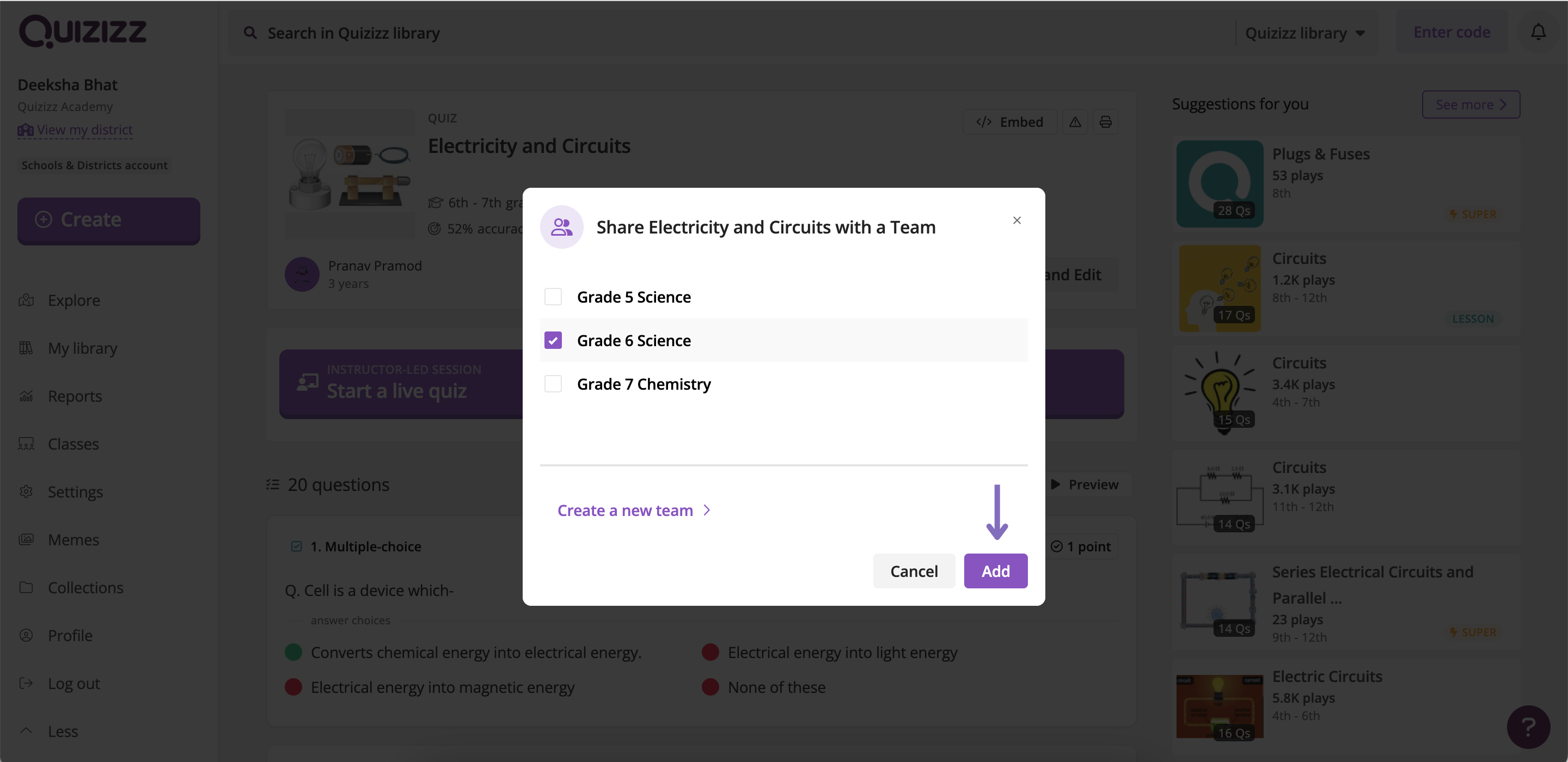The image size is (1568, 762).
Task: Open the Series Electrical Circuits thumbnail
Action: pyautogui.click(x=1220, y=602)
